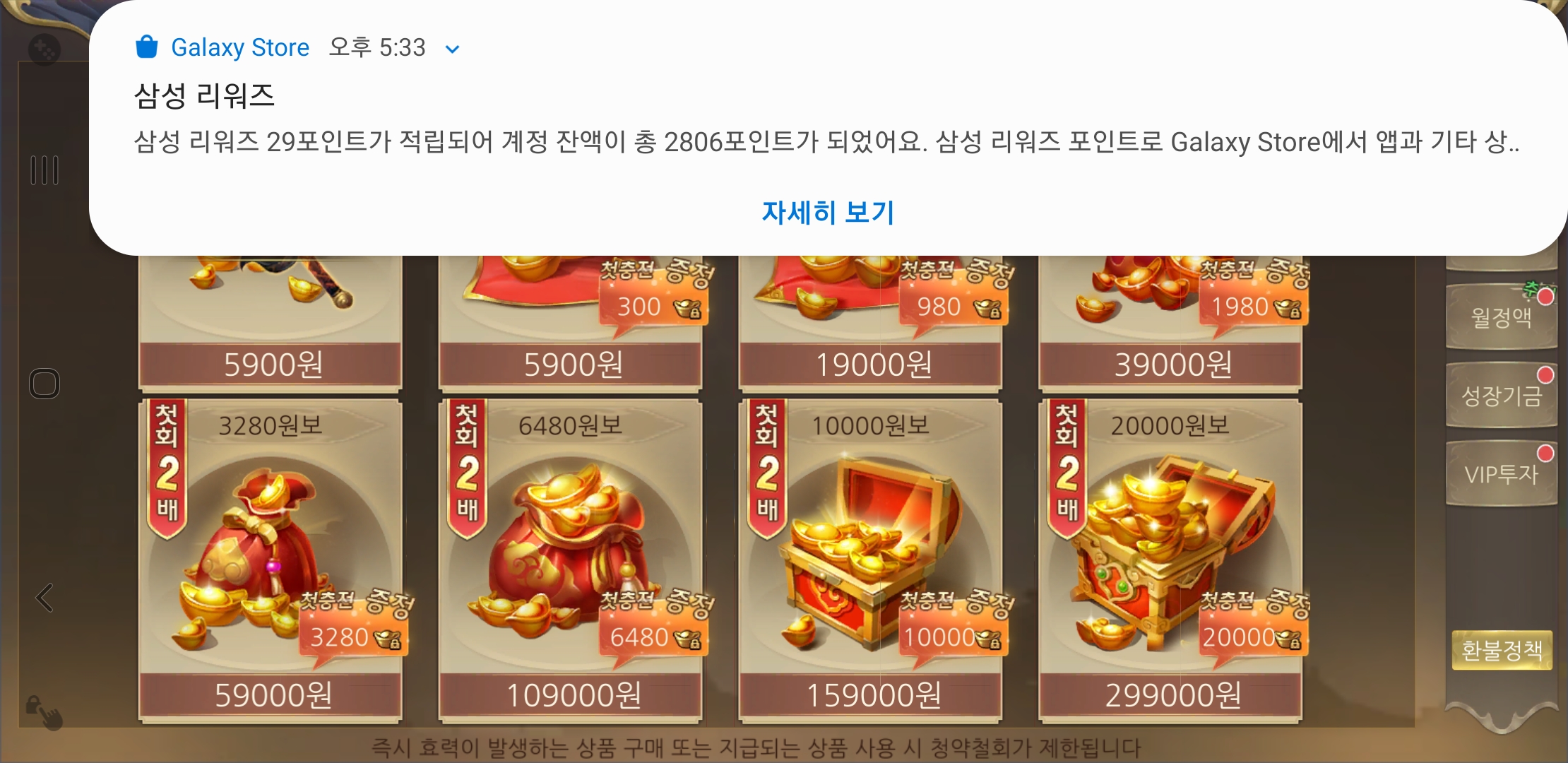Buy the 20000원보 chest for 299000원
This screenshot has height=763, width=1568.
[1170, 560]
